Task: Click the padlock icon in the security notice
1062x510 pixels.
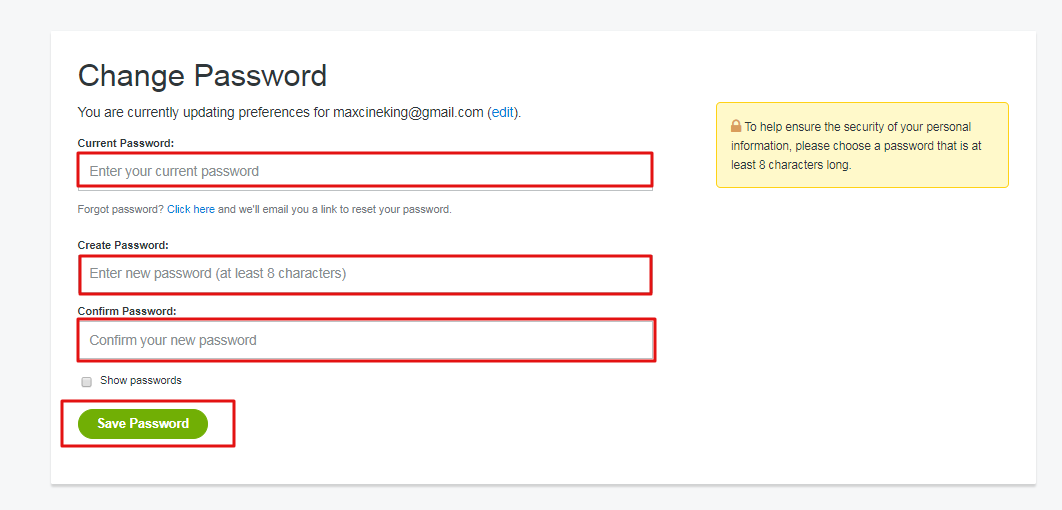Action: [x=736, y=127]
